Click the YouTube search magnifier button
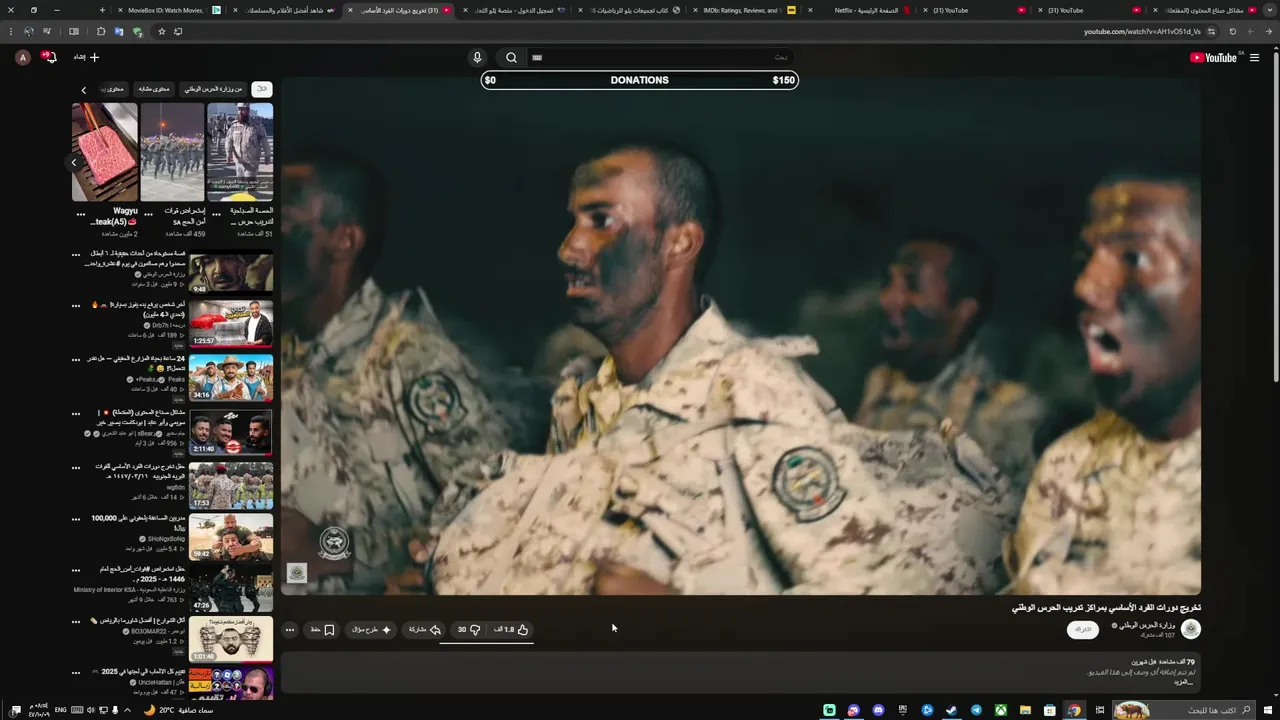 pos(511,57)
